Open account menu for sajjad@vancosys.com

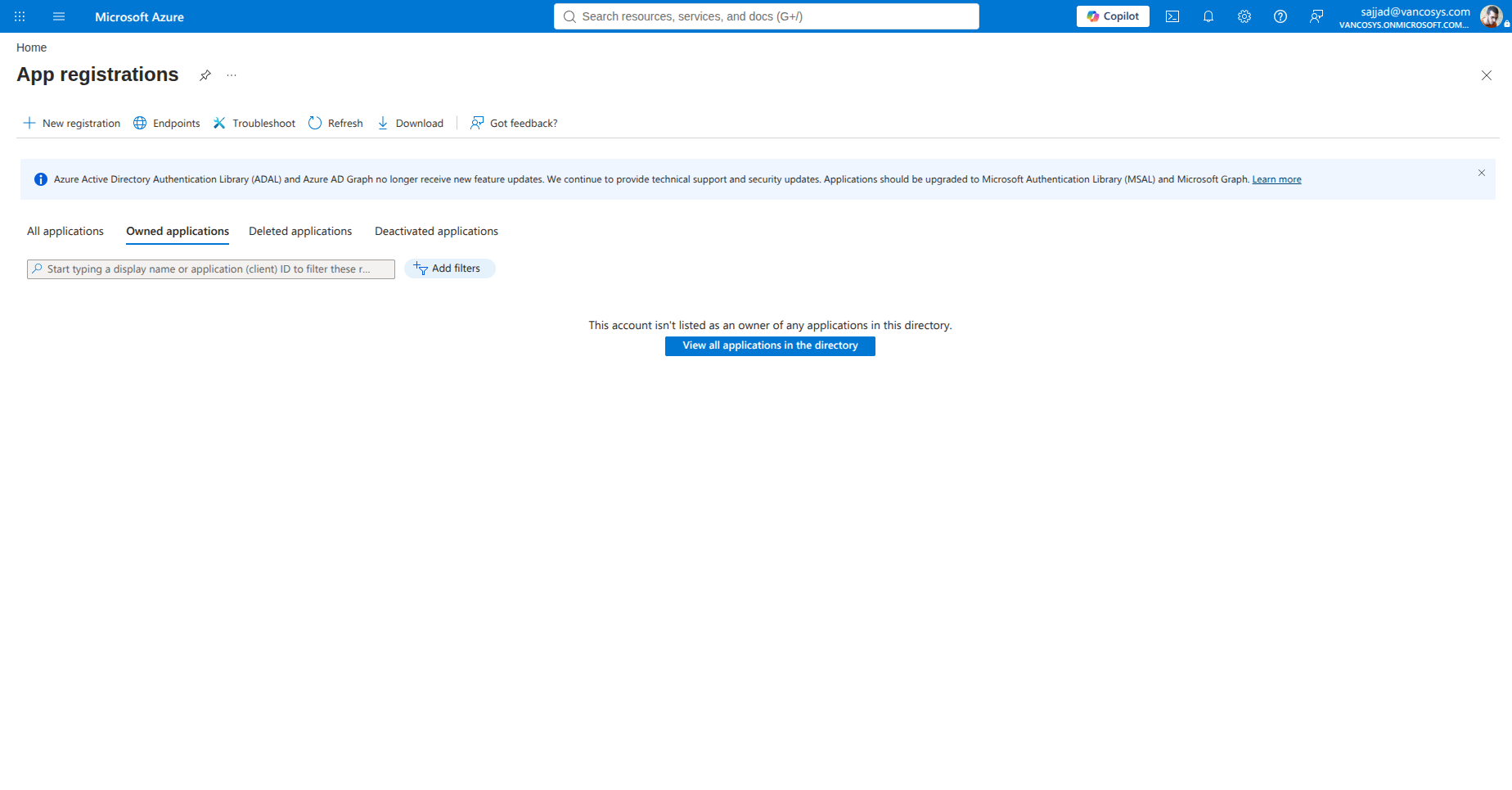coord(1405,16)
